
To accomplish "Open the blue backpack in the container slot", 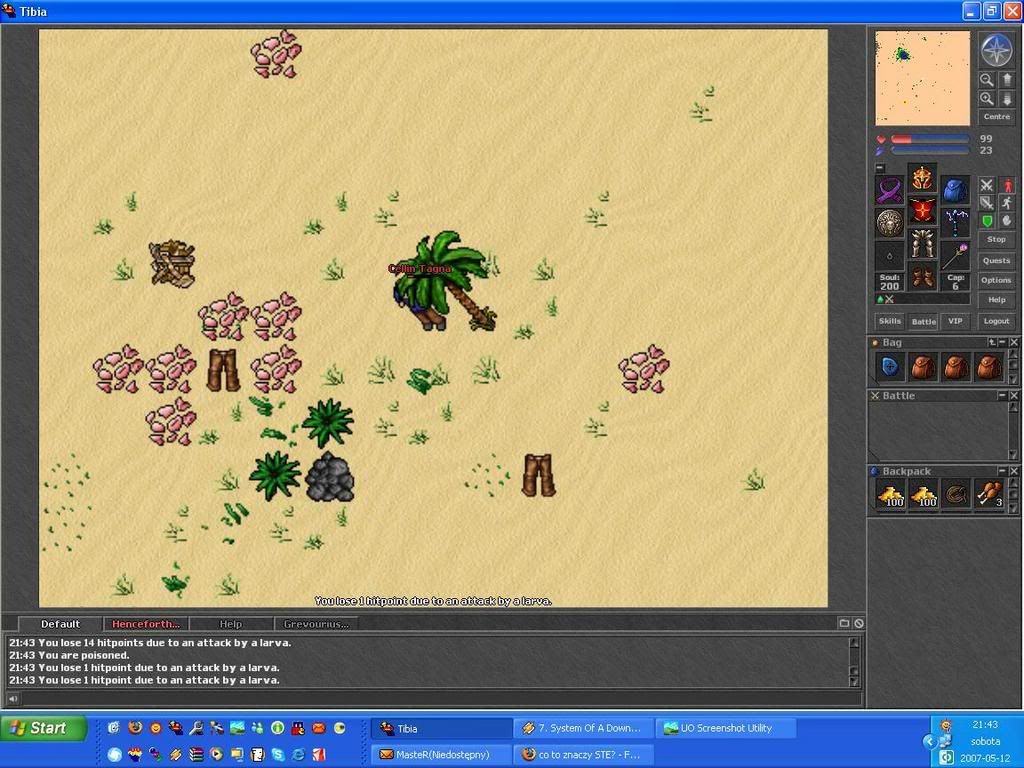I will [x=955, y=190].
